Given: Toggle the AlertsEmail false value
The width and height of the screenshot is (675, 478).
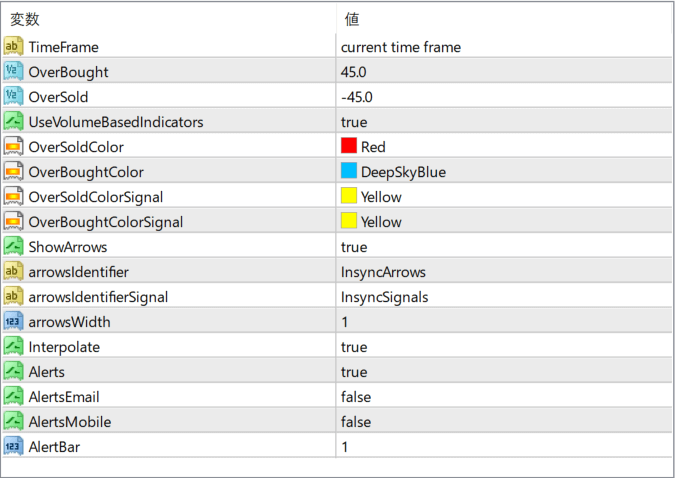Looking at the screenshot, I should (504, 397).
